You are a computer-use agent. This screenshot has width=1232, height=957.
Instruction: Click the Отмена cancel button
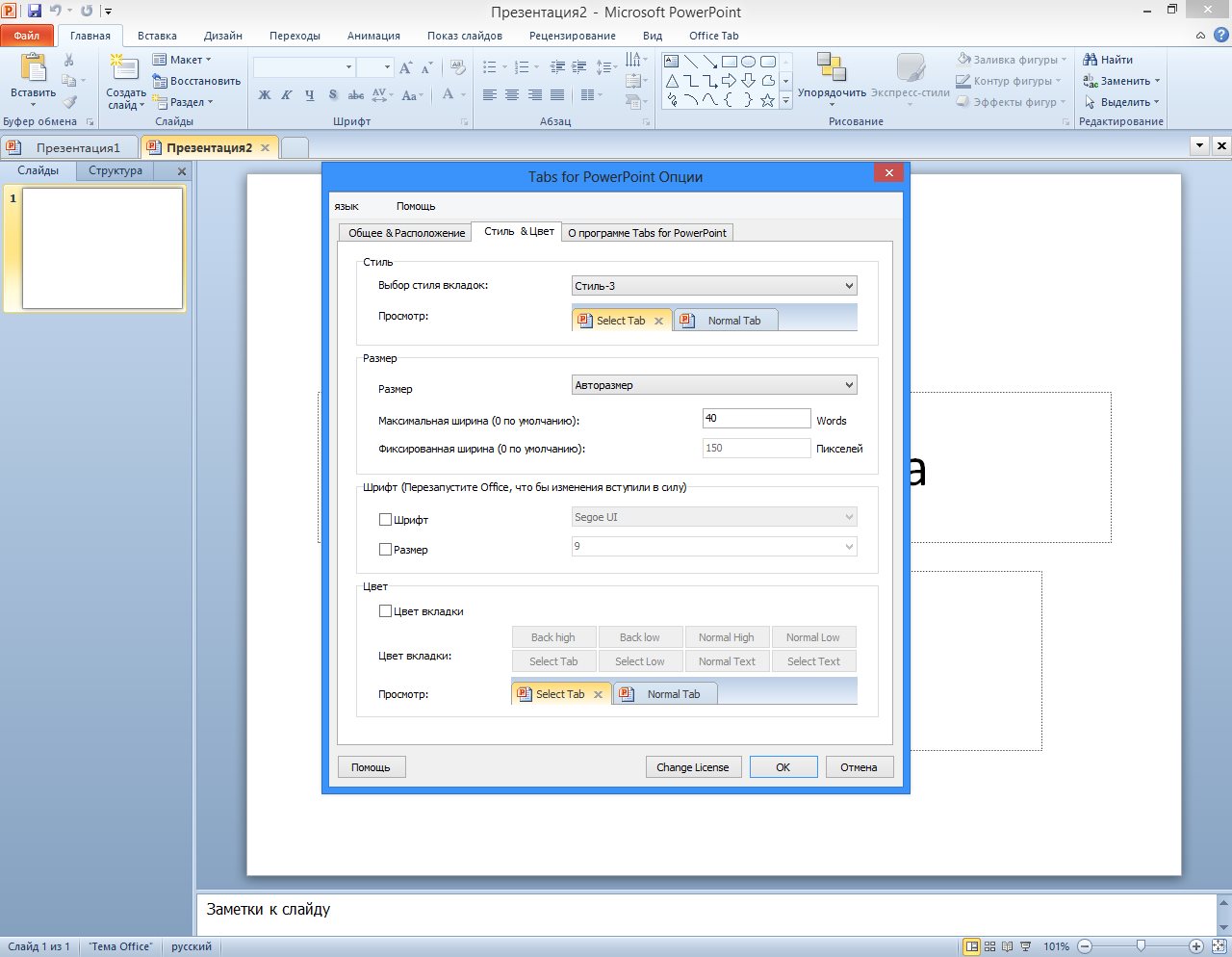click(x=859, y=767)
